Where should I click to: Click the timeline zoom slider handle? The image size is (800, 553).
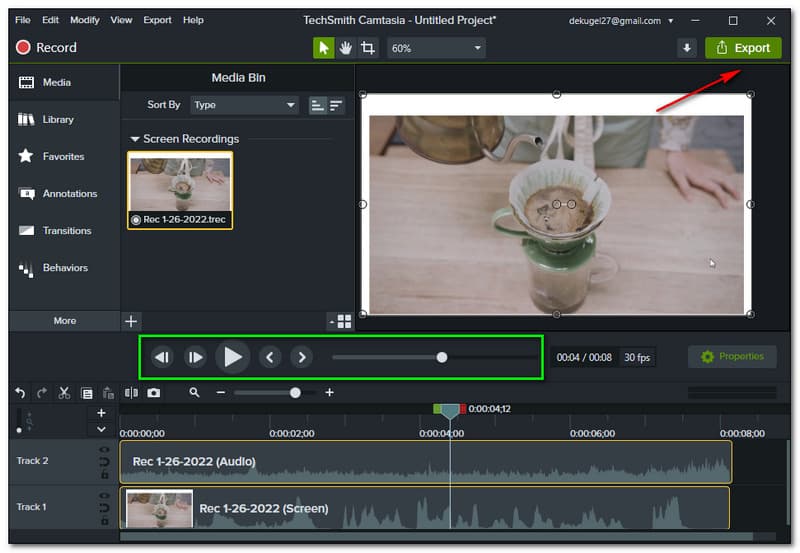[x=295, y=393]
